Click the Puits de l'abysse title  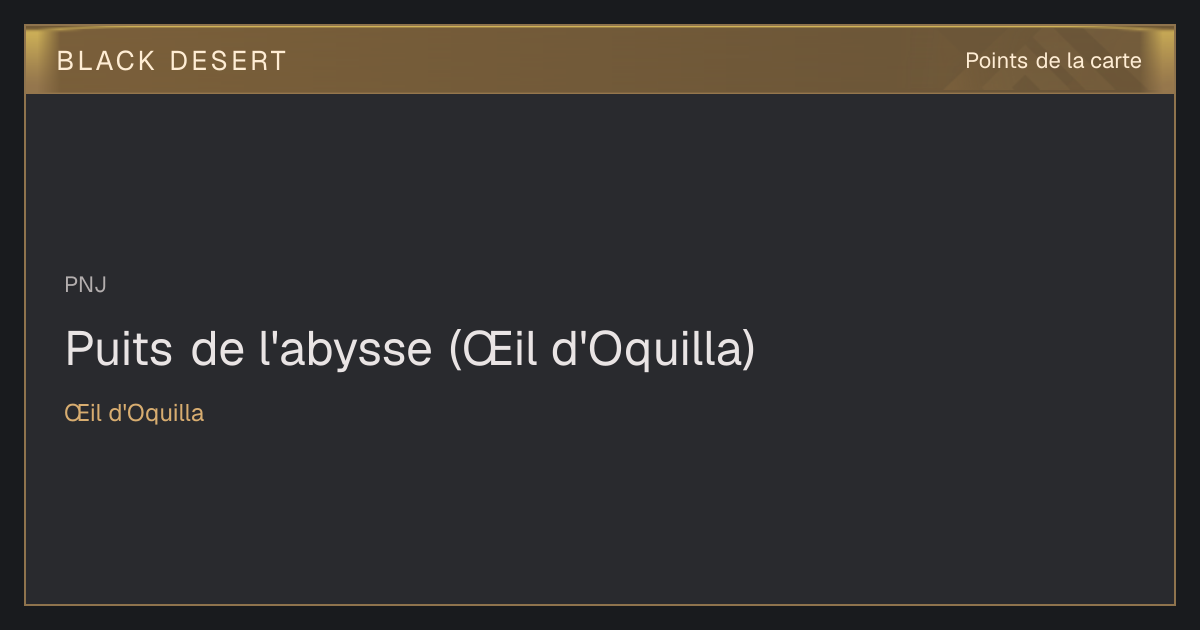410,349
